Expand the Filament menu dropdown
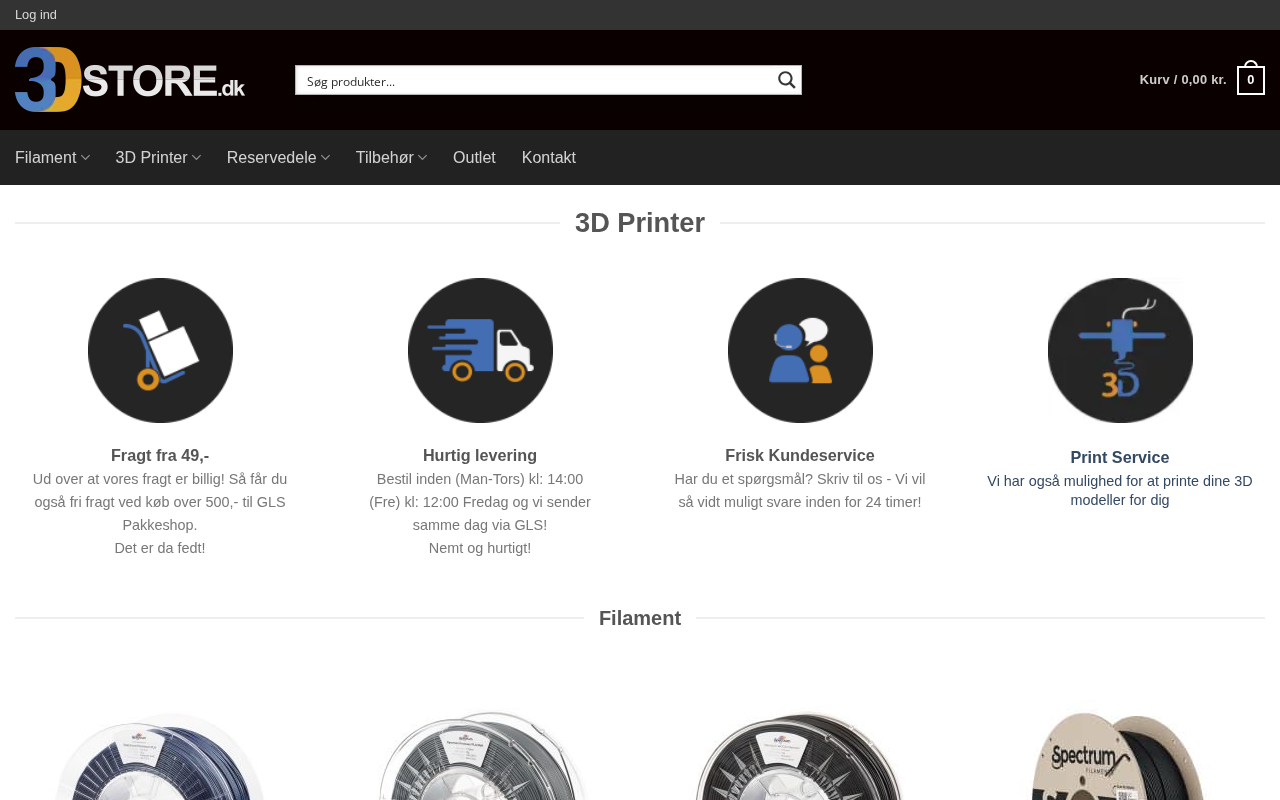This screenshot has height=800, width=1280. [52, 158]
